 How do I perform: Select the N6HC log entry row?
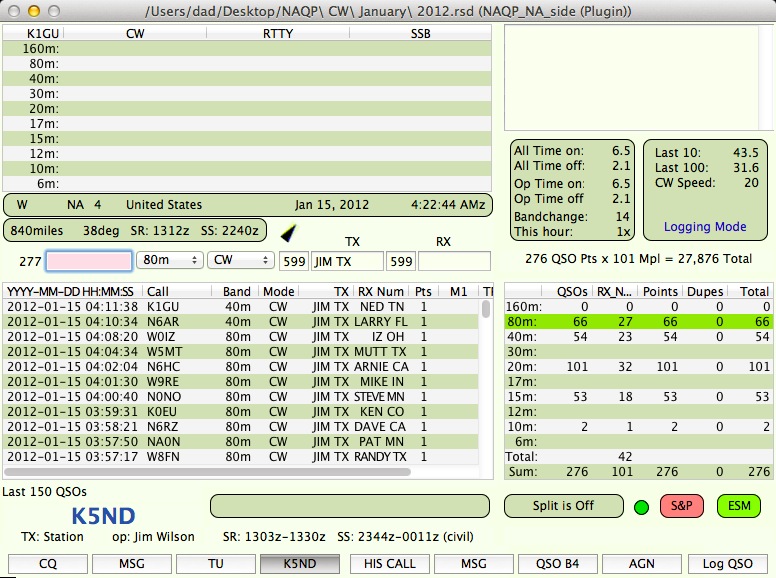(241, 367)
